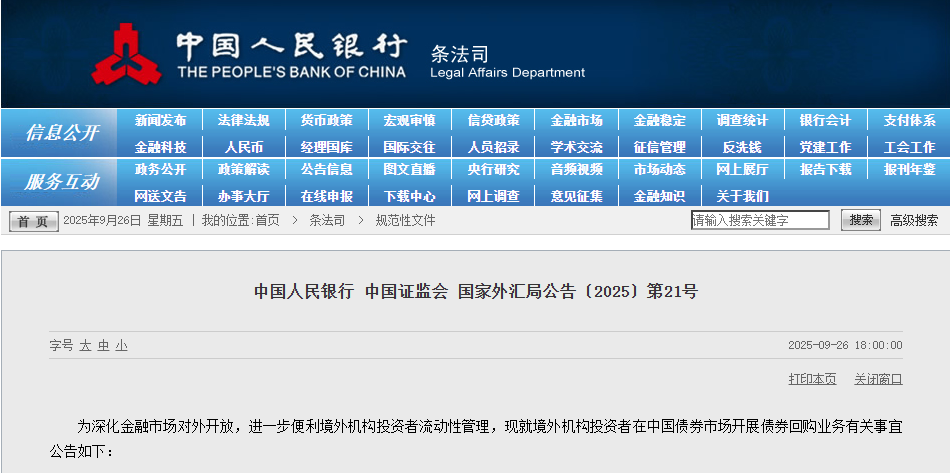Viewport: 950px width, 473px height.
Task: Open 下载中心 download center
Action: pos(409,196)
